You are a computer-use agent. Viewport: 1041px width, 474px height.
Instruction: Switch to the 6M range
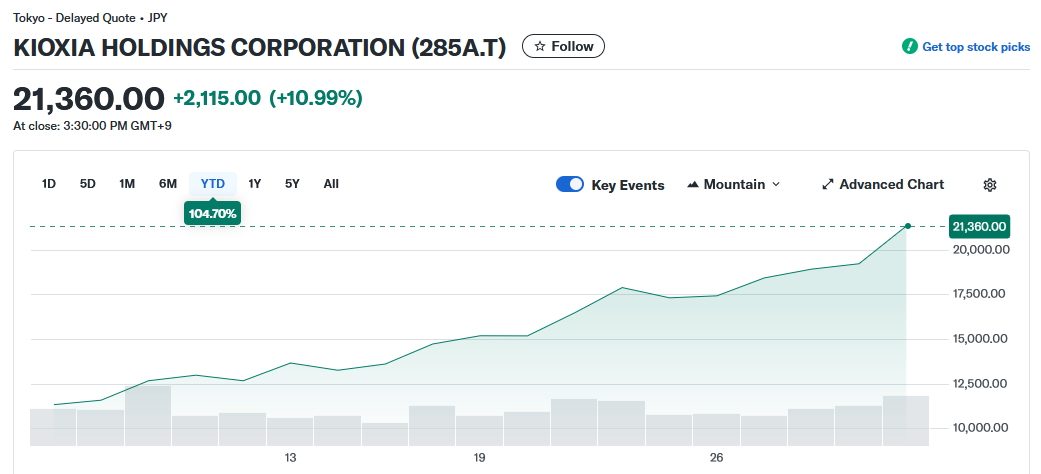point(168,184)
